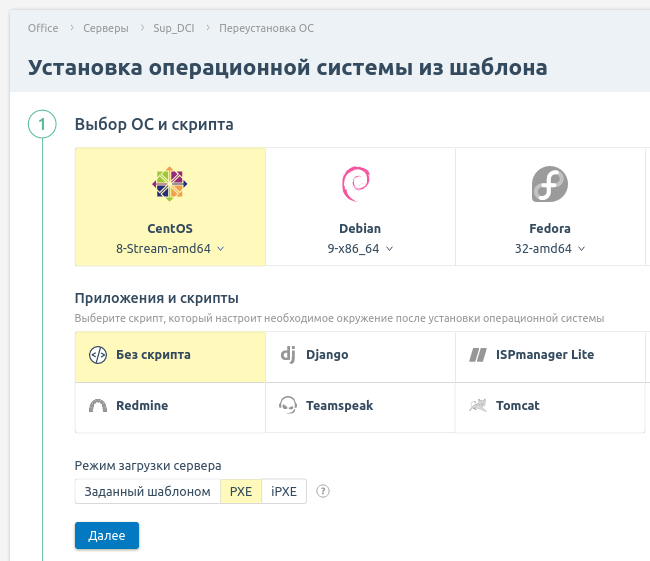Select the CentOS logo icon
This screenshot has width=650, height=561.
pos(170,184)
